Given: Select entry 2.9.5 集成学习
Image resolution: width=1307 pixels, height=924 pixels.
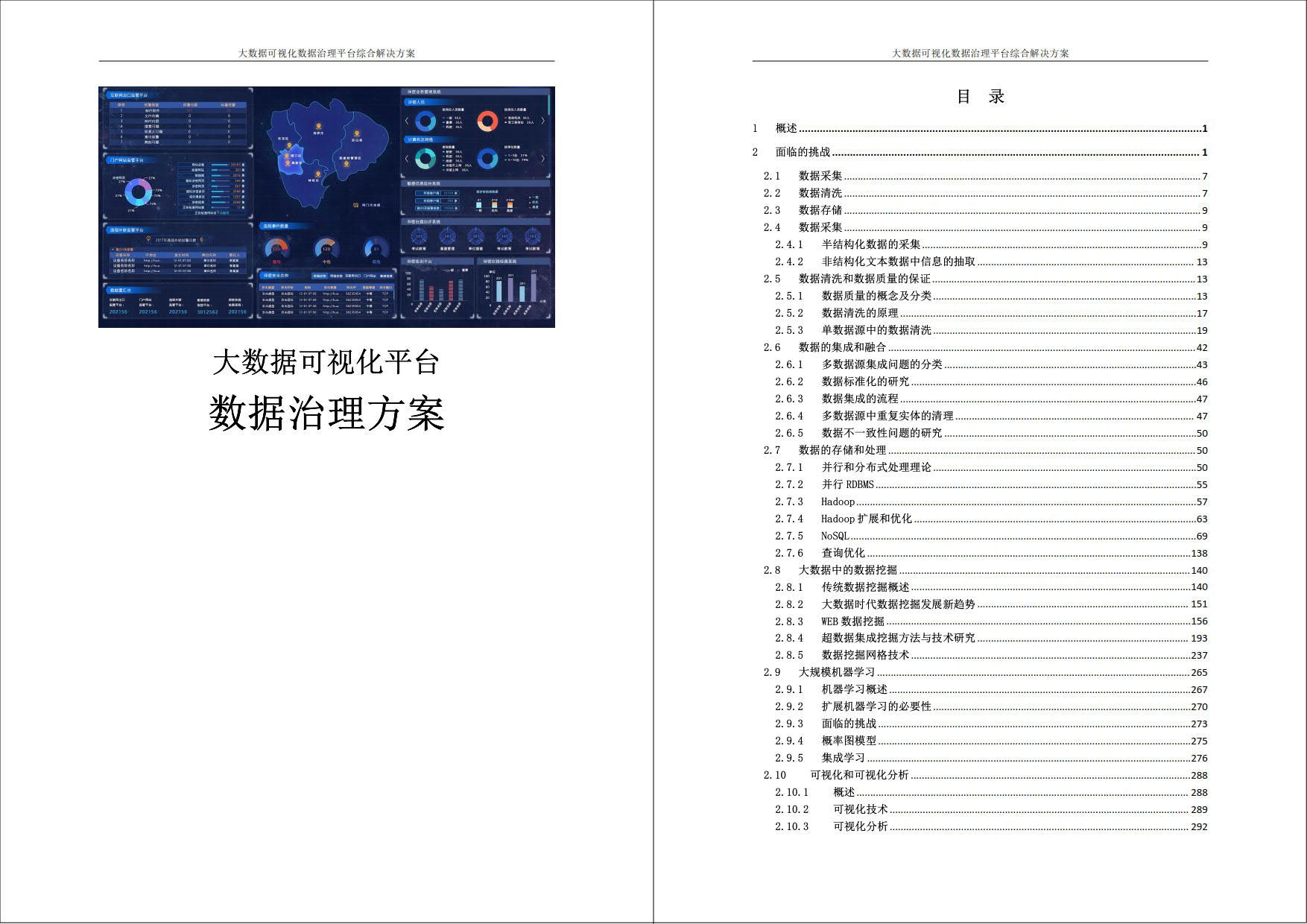Looking at the screenshot, I should [x=991, y=758].
